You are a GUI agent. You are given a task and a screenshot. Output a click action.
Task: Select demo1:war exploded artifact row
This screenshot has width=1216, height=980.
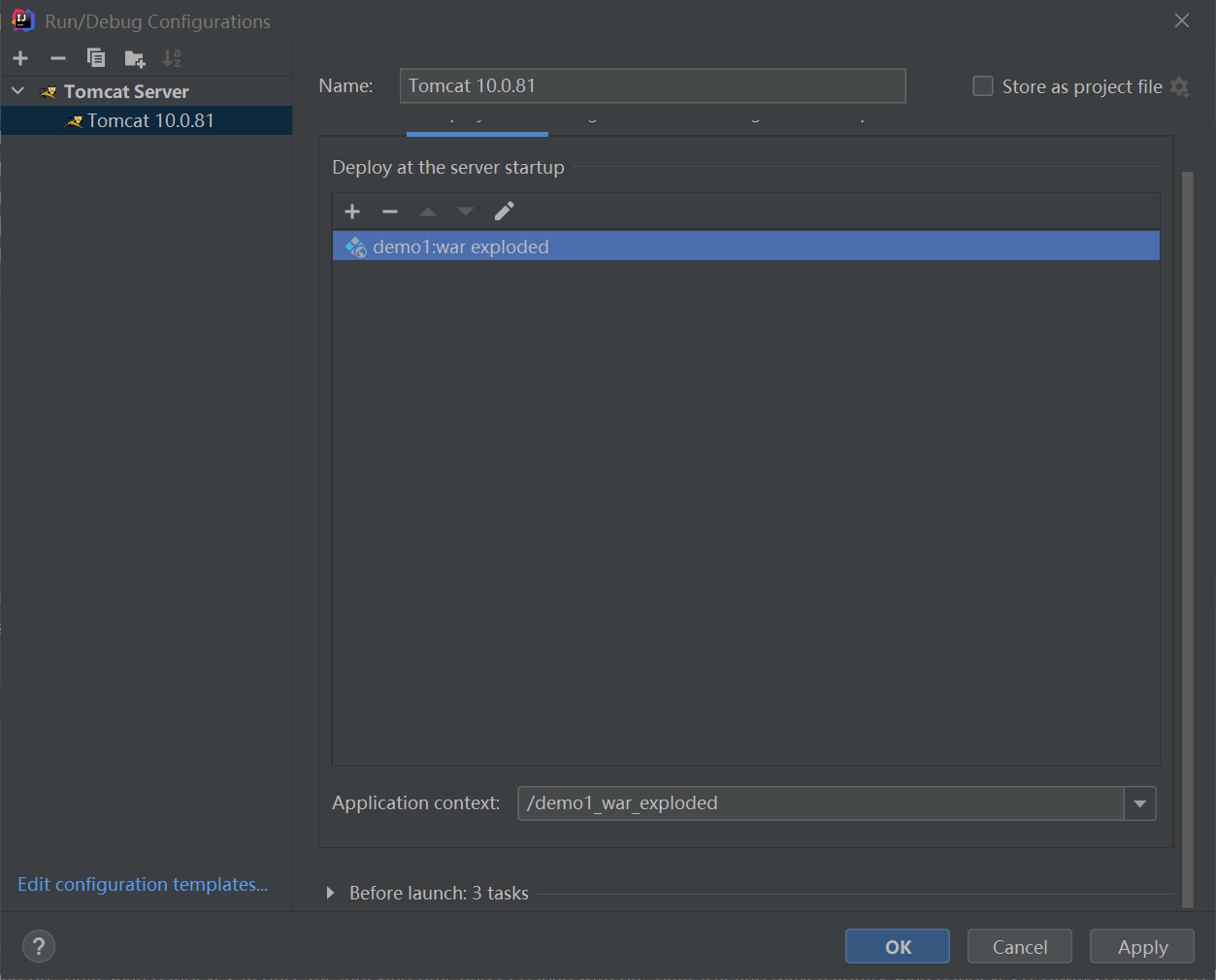pos(745,246)
